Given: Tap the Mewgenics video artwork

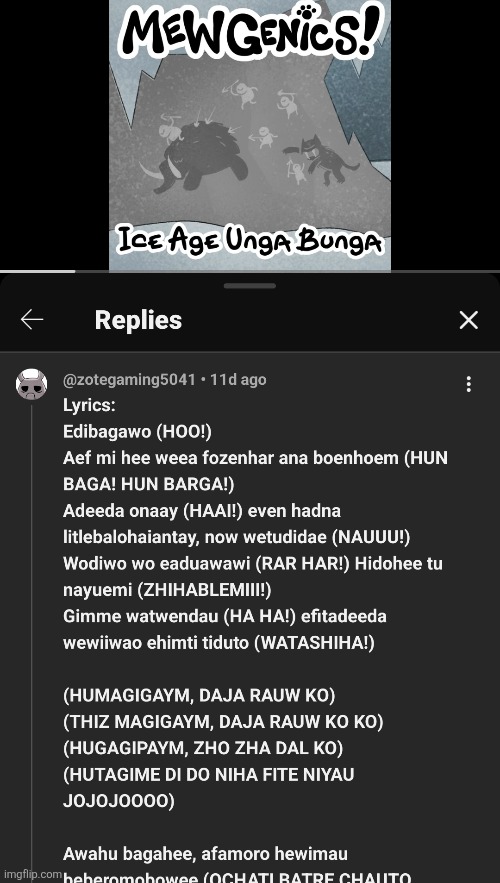Looking at the screenshot, I should 249,135.
